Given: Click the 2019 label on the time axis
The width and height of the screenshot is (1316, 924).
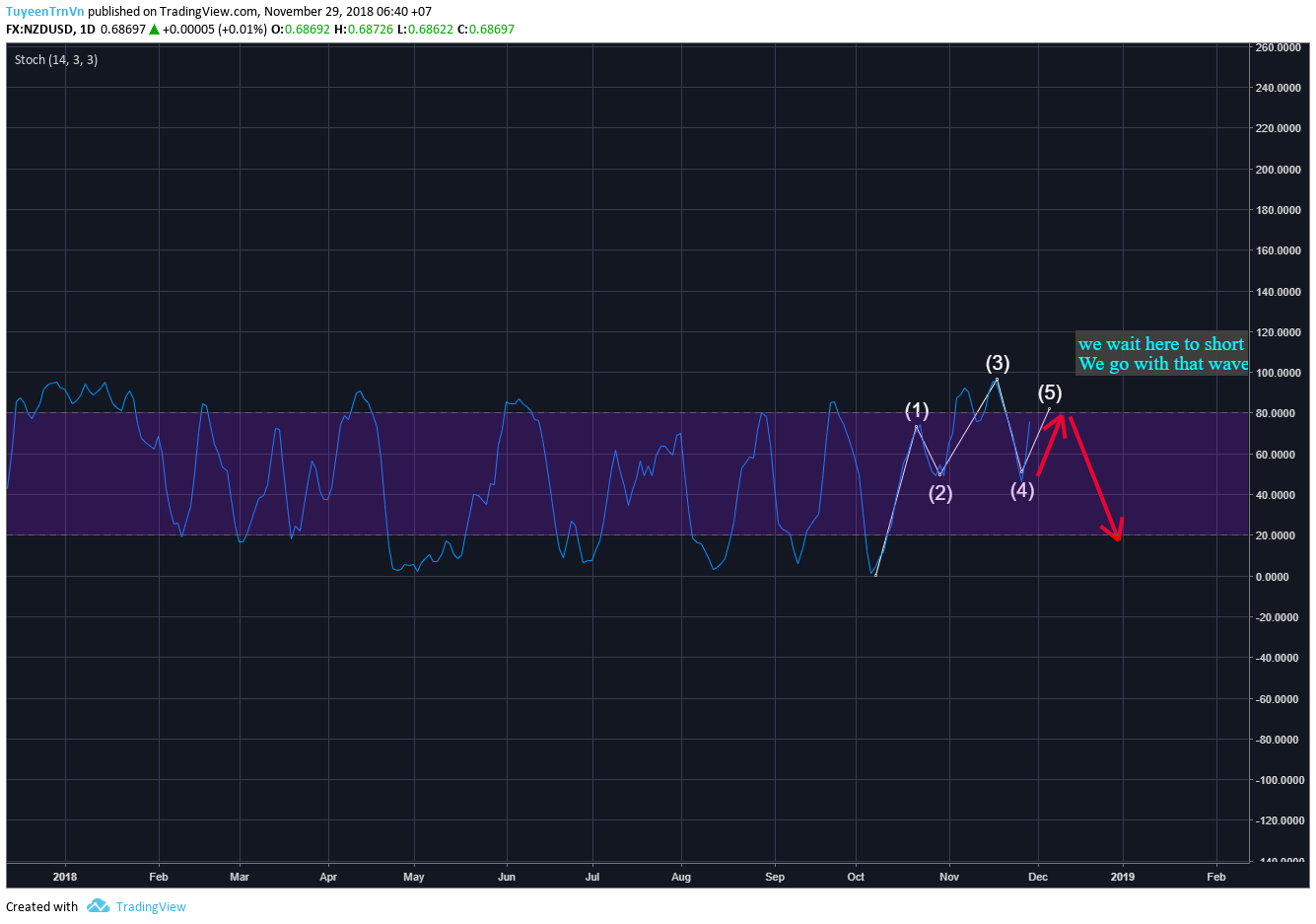Looking at the screenshot, I should coord(1123,877).
